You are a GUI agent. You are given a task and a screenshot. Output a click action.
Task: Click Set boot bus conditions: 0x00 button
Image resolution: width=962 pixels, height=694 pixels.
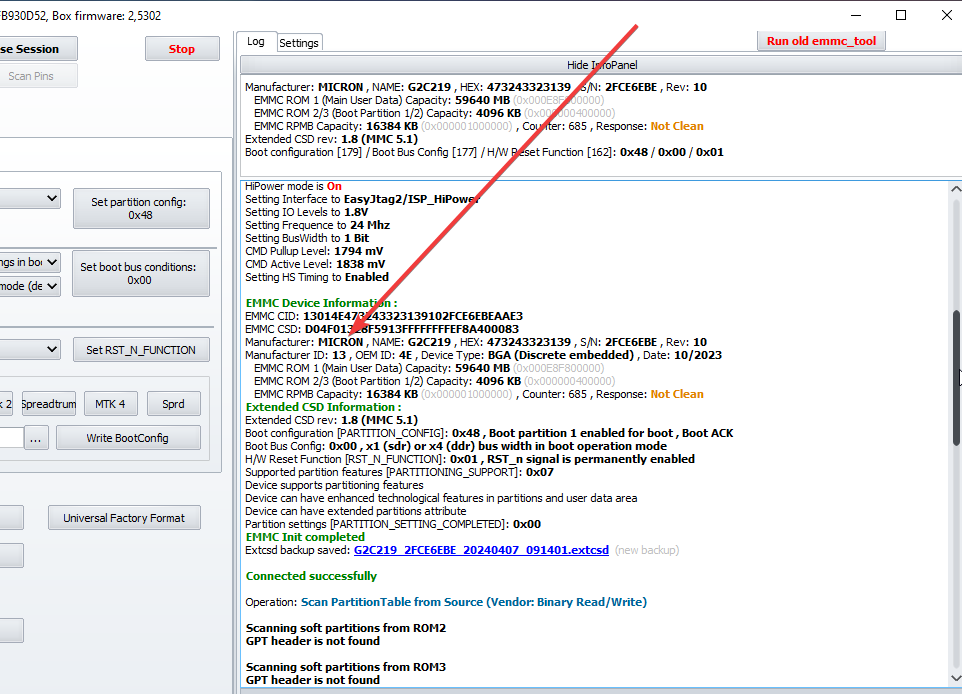141,274
